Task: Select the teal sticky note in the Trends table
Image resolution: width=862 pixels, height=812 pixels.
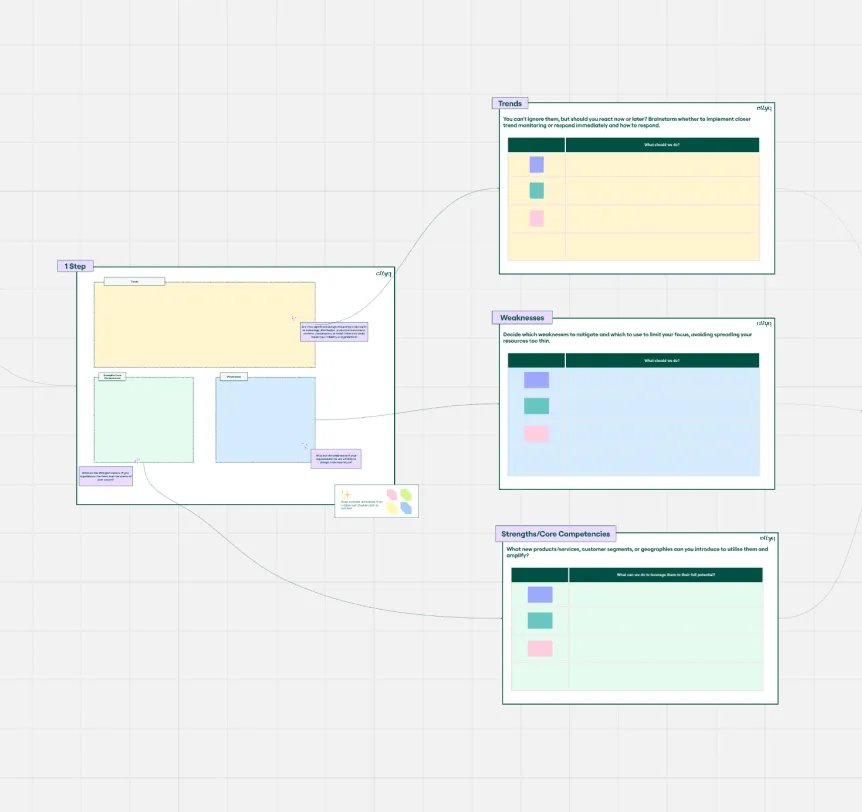Action: [x=537, y=191]
